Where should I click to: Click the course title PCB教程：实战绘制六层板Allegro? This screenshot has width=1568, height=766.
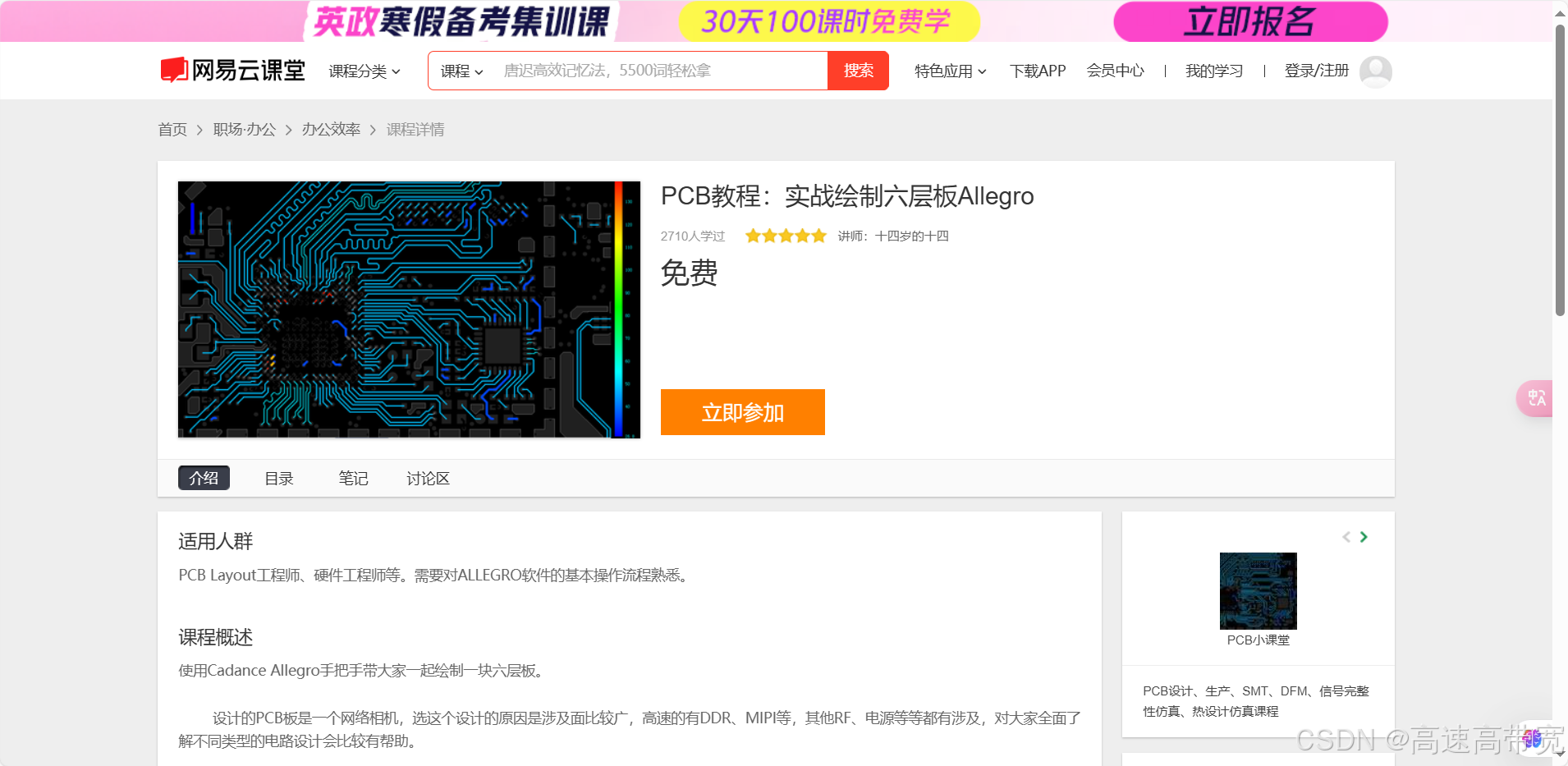click(x=847, y=197)
